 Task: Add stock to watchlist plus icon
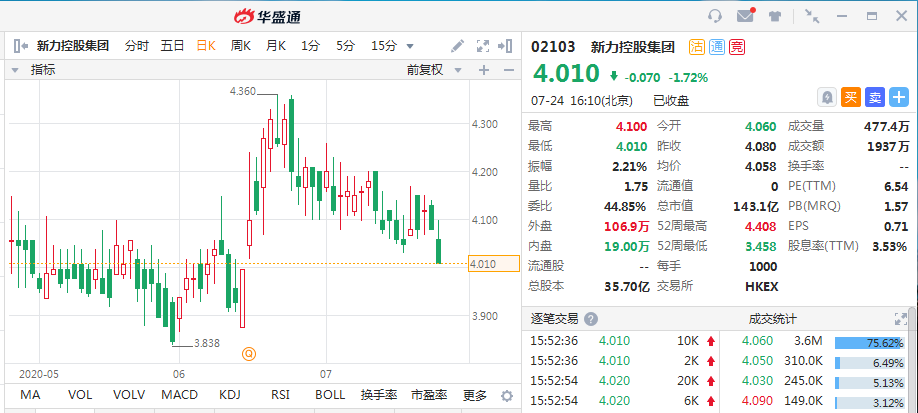[x=899, y=97]
